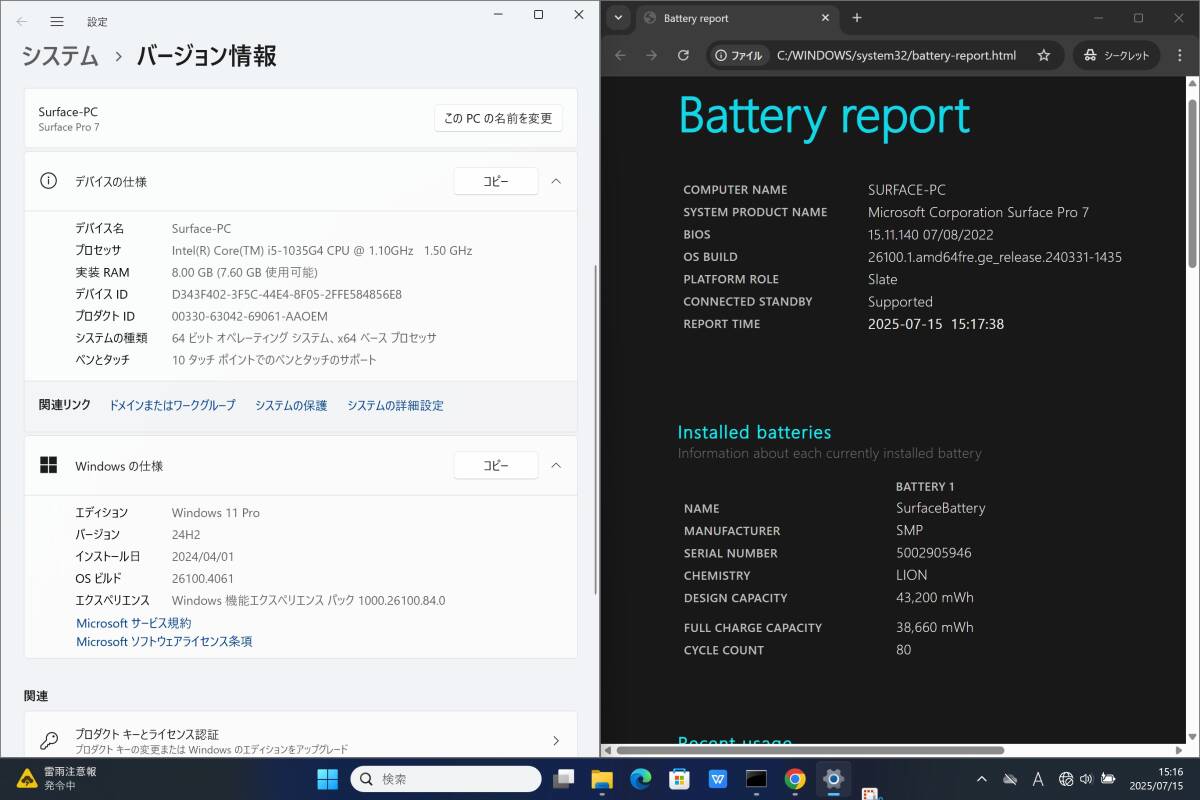Image resolution: width=1200 pixels, height=800 pixels.
Task: Close the Battery report tab
Action: coord(826,18)
